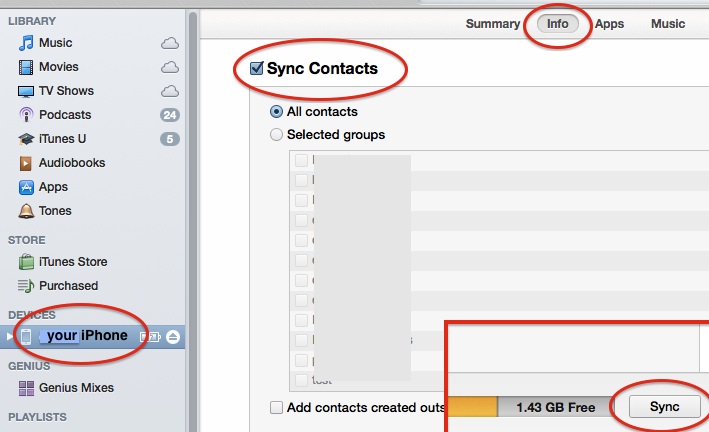This screenshot has width=709, height=432.
Task: Enable Add contacts created outside checkbox
Action: (x=276, y=407)
